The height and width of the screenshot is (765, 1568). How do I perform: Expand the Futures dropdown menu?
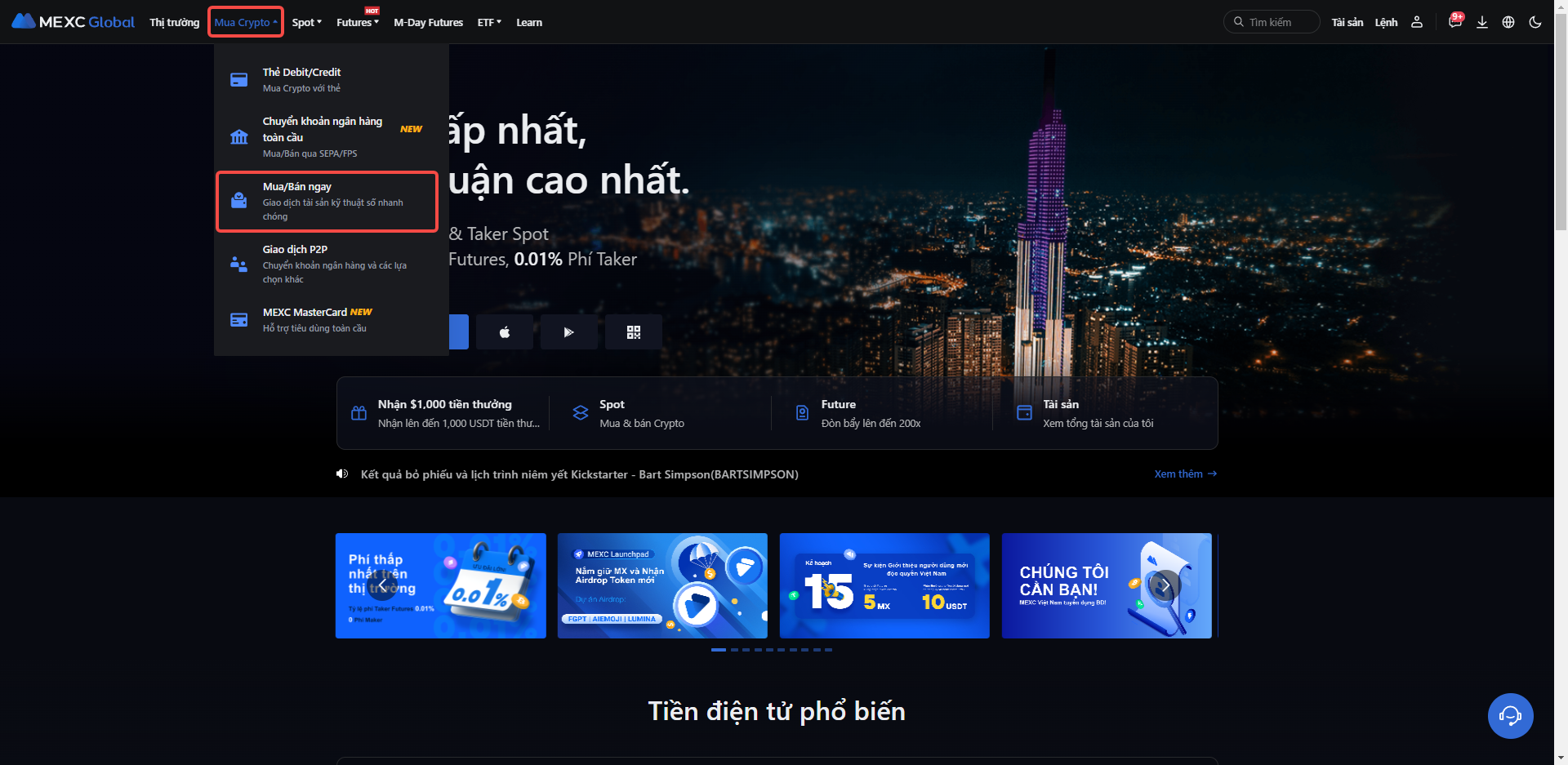point(358,22)
